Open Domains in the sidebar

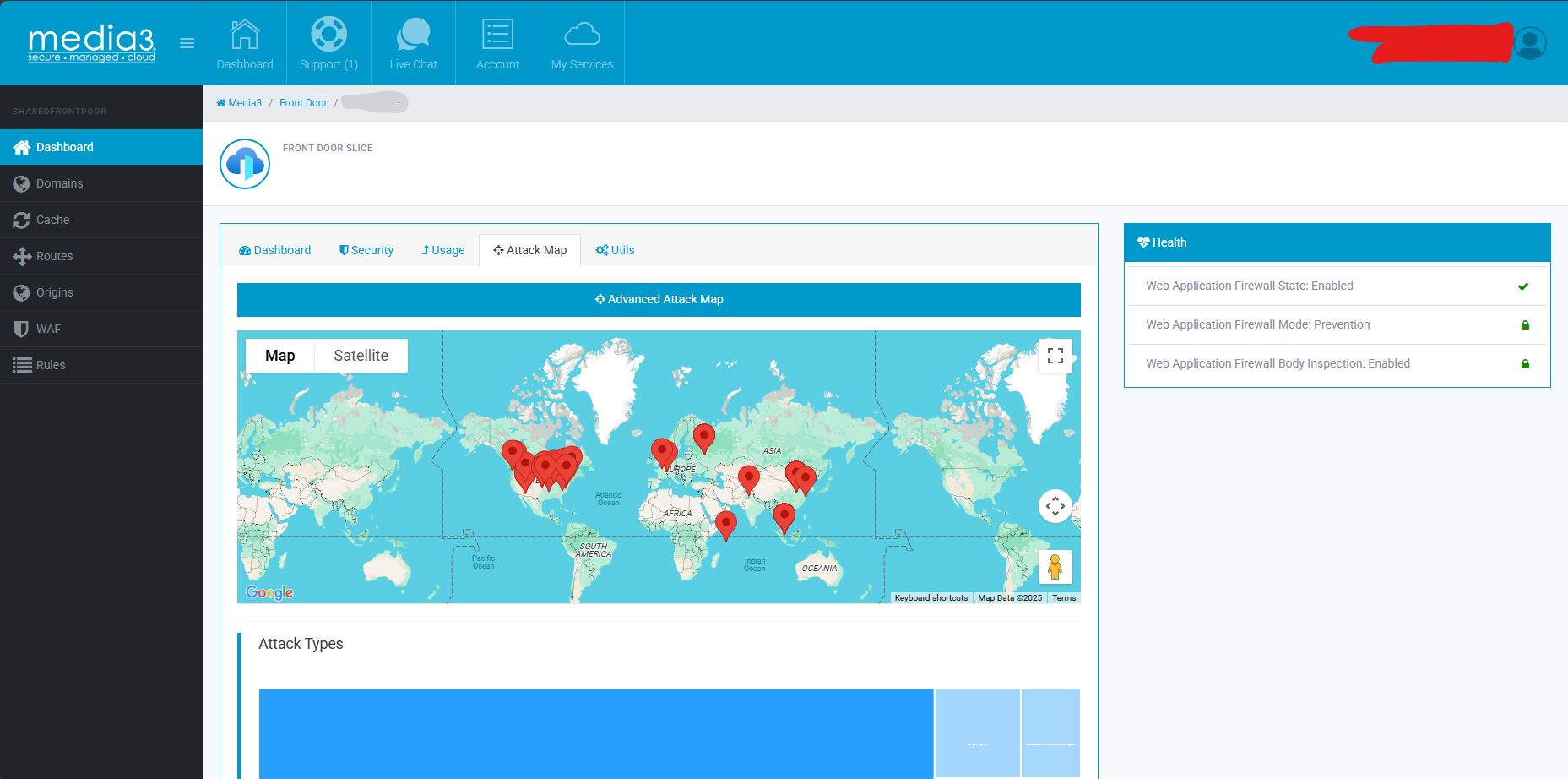tap(101, 183)
